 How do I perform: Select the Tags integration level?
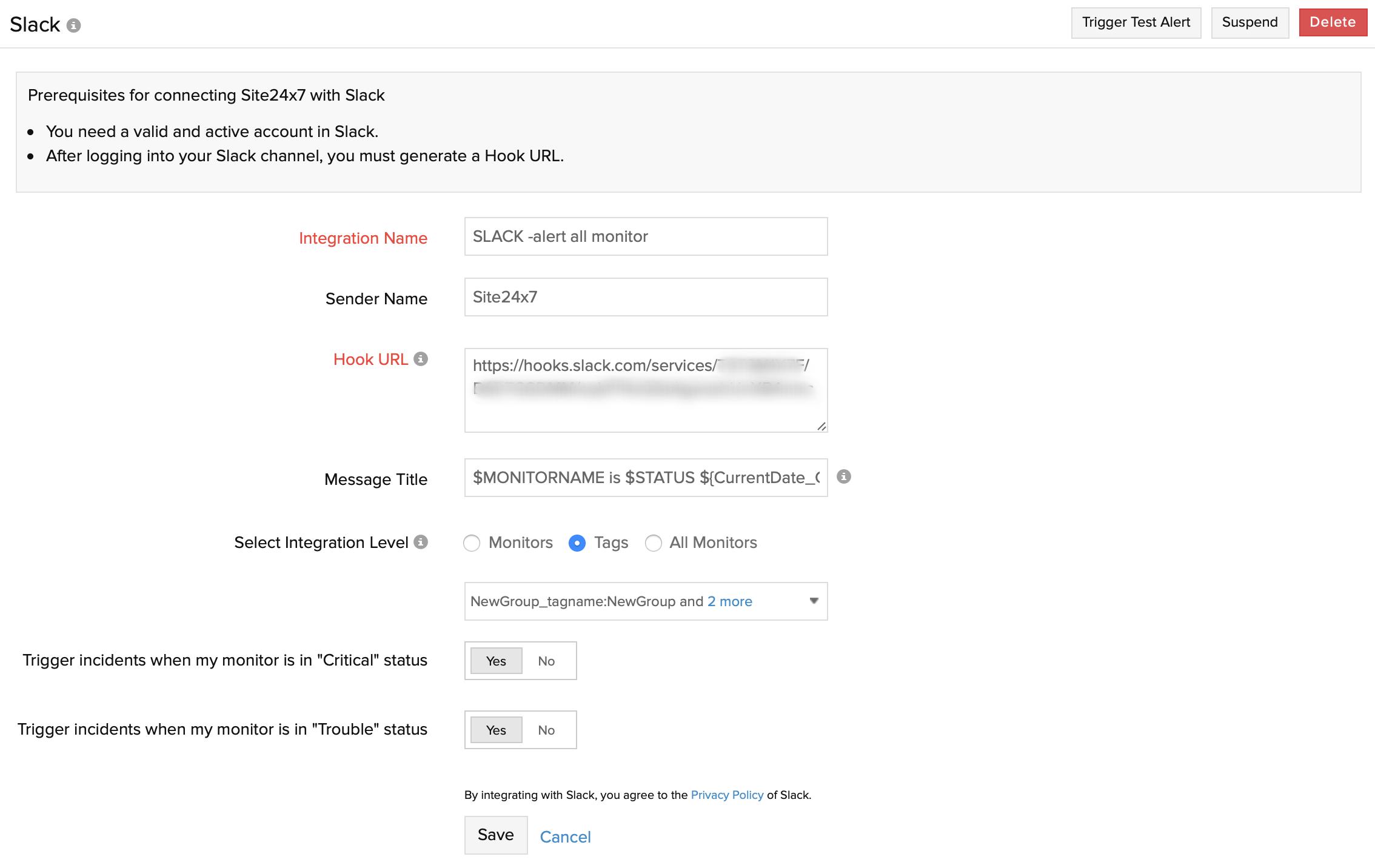point(577,542)
